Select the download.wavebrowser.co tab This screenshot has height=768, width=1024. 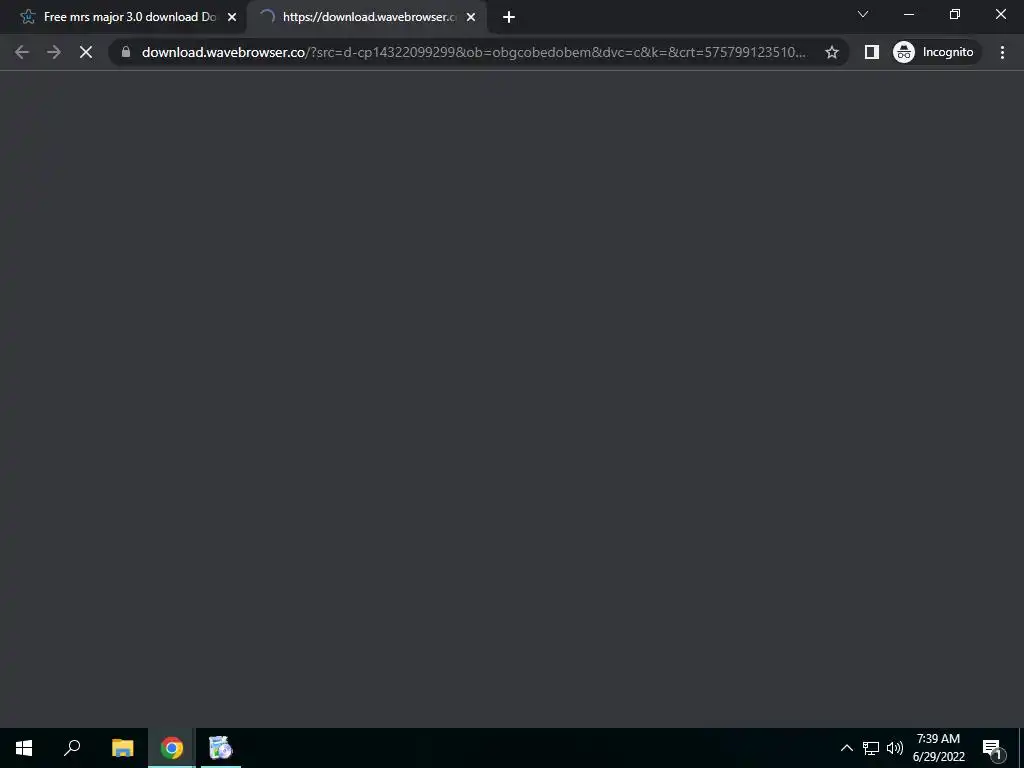point(366,17)
